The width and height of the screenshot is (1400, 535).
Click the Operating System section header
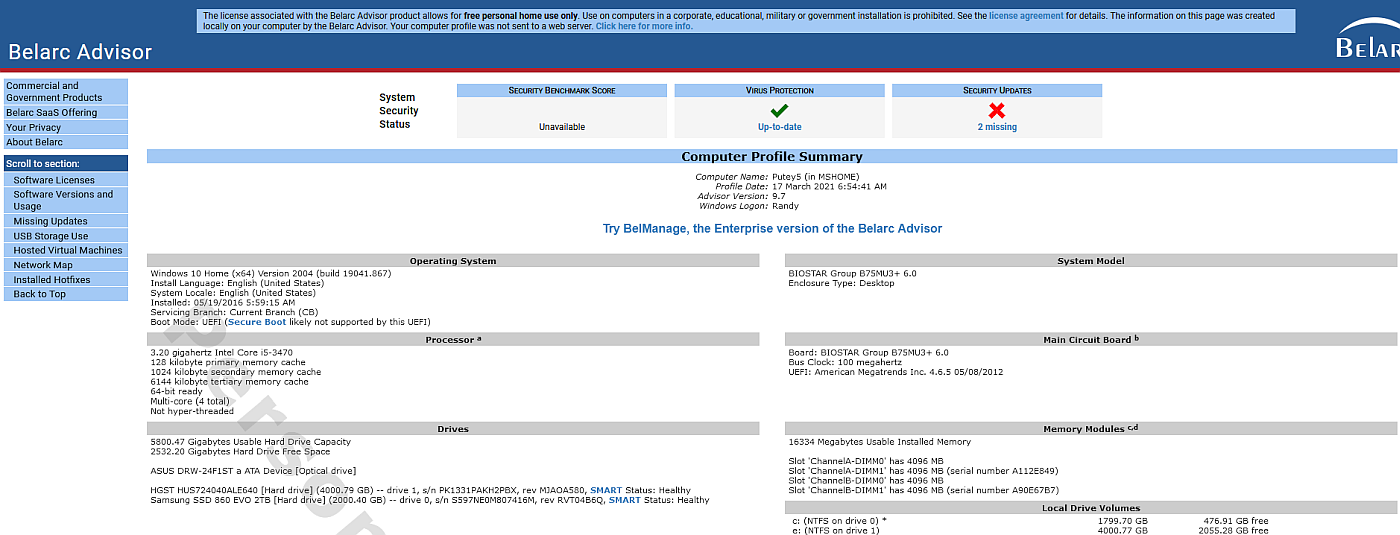pyautogui.click(x=453, y=261)
